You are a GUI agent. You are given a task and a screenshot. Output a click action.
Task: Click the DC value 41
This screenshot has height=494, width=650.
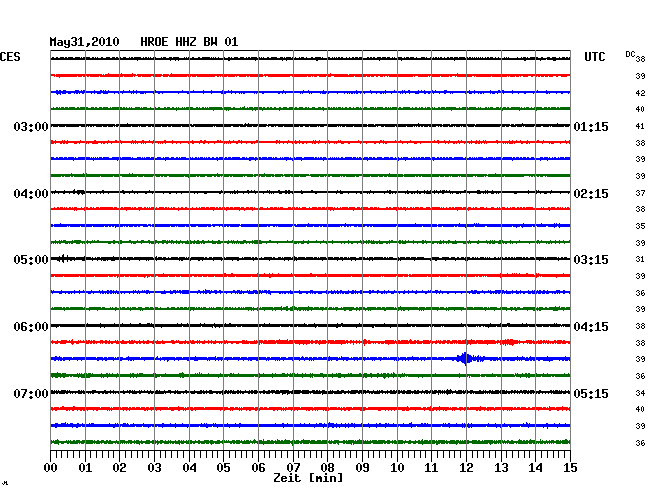point(640,126)
